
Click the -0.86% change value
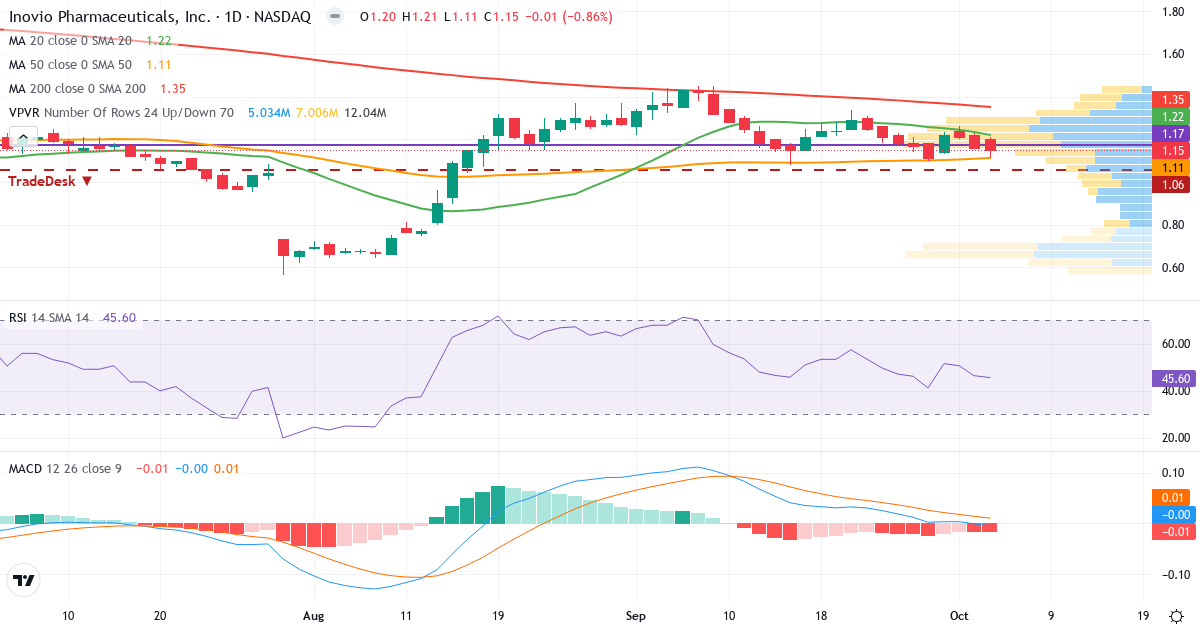586,17
